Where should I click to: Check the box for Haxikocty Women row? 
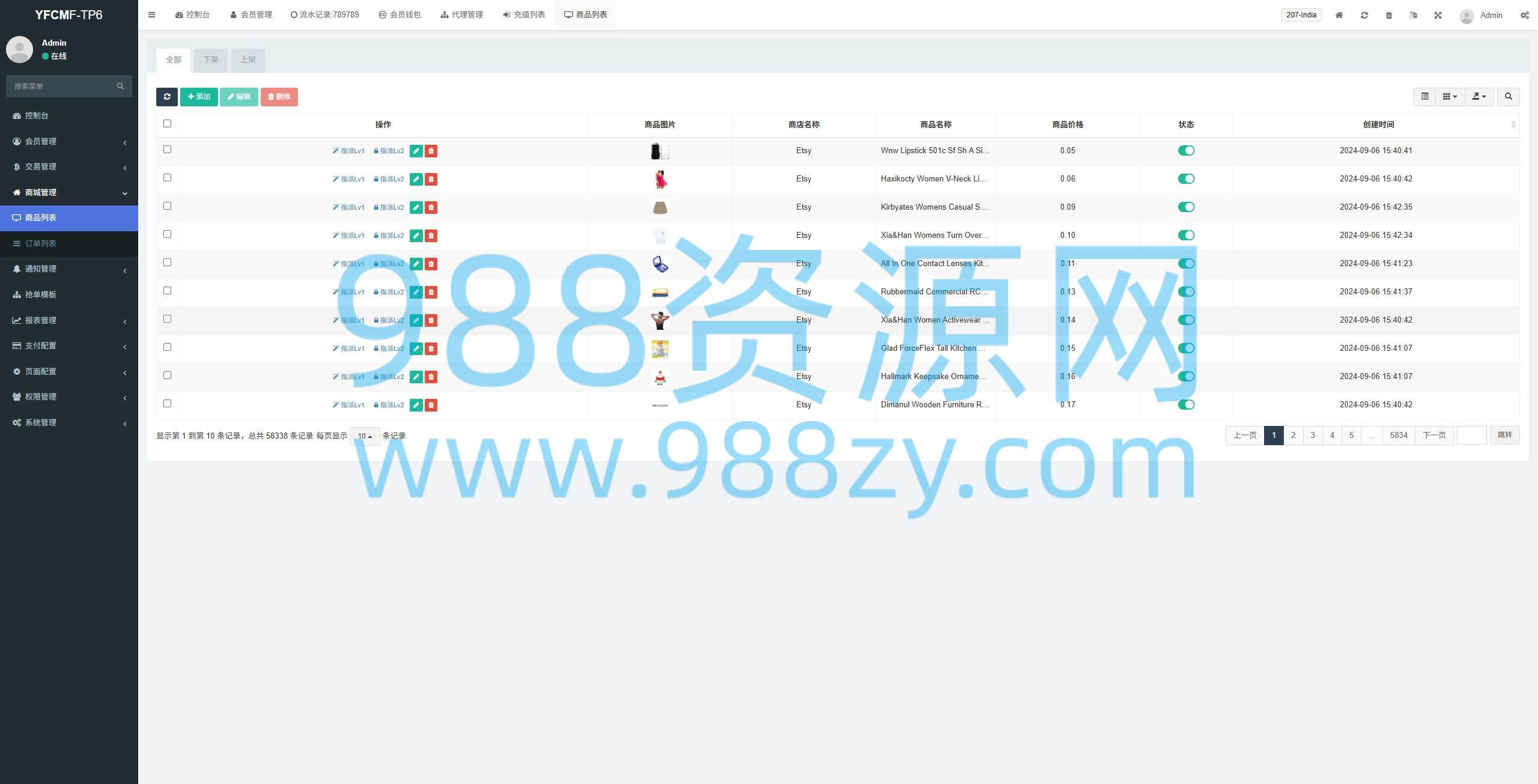pyautogui.click(x=167, y=178)
